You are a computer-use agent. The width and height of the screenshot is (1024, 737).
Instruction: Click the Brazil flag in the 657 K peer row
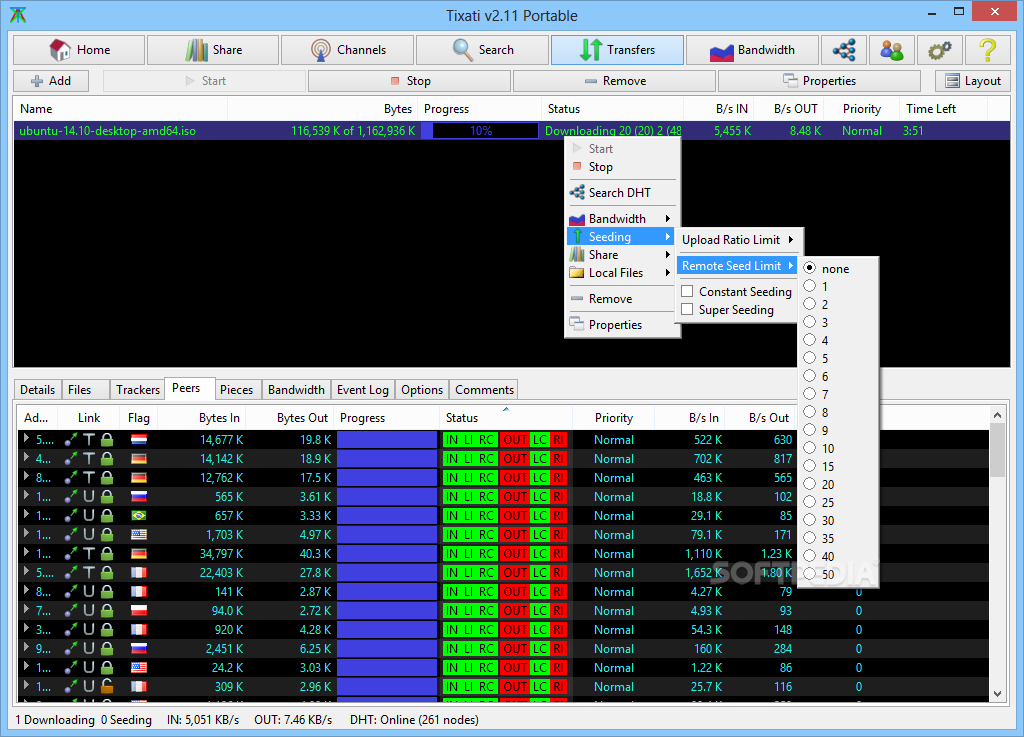point(138,516)
